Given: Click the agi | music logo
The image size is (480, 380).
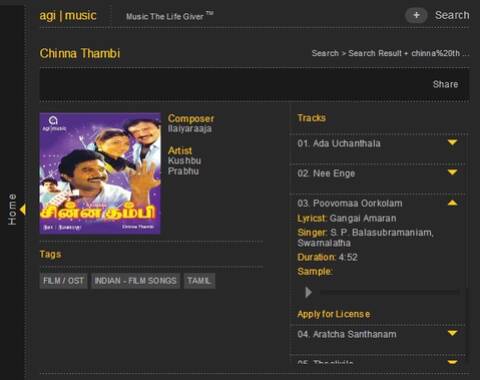Looking at the screenshot, I should click(68, 16).
